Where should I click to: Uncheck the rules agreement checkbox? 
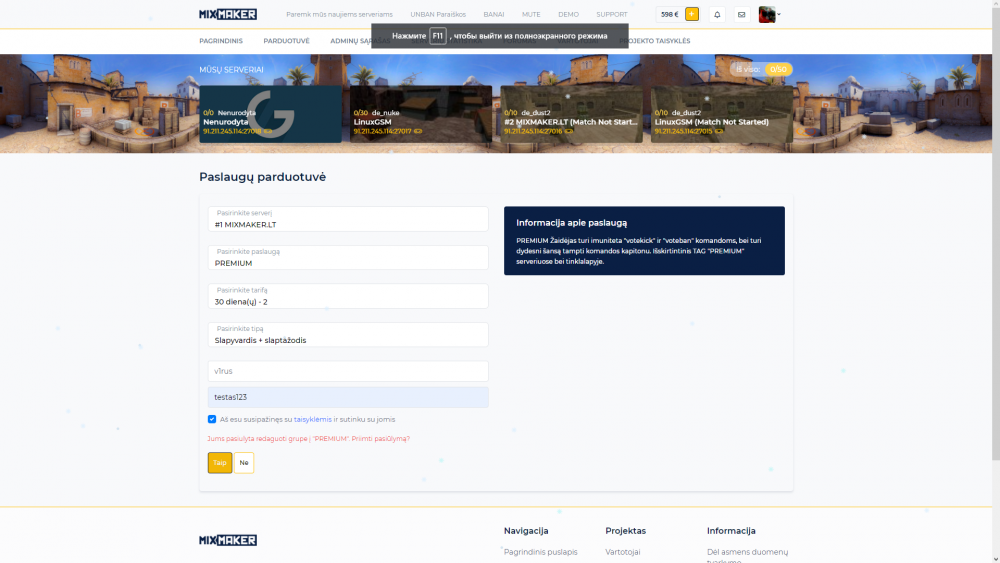point(212,419)
